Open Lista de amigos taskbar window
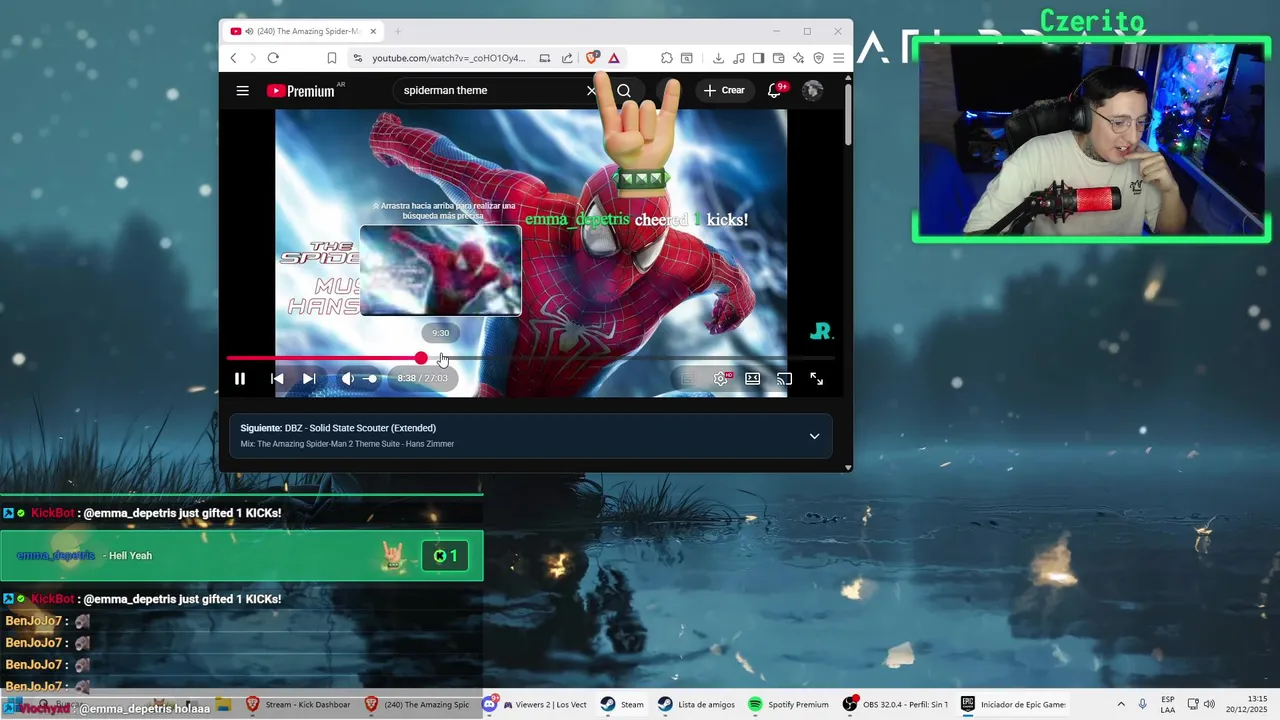The image size is (1280, 720). coord(697,704)
